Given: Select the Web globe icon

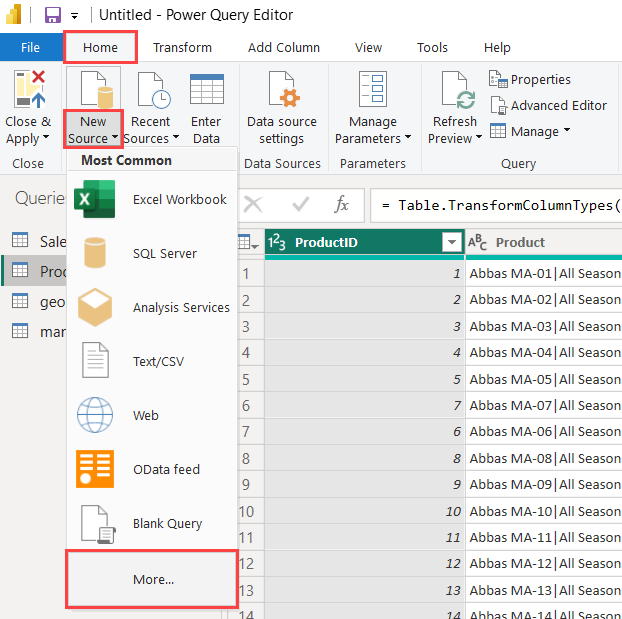Looking at the screenshot, I should 95,415.
